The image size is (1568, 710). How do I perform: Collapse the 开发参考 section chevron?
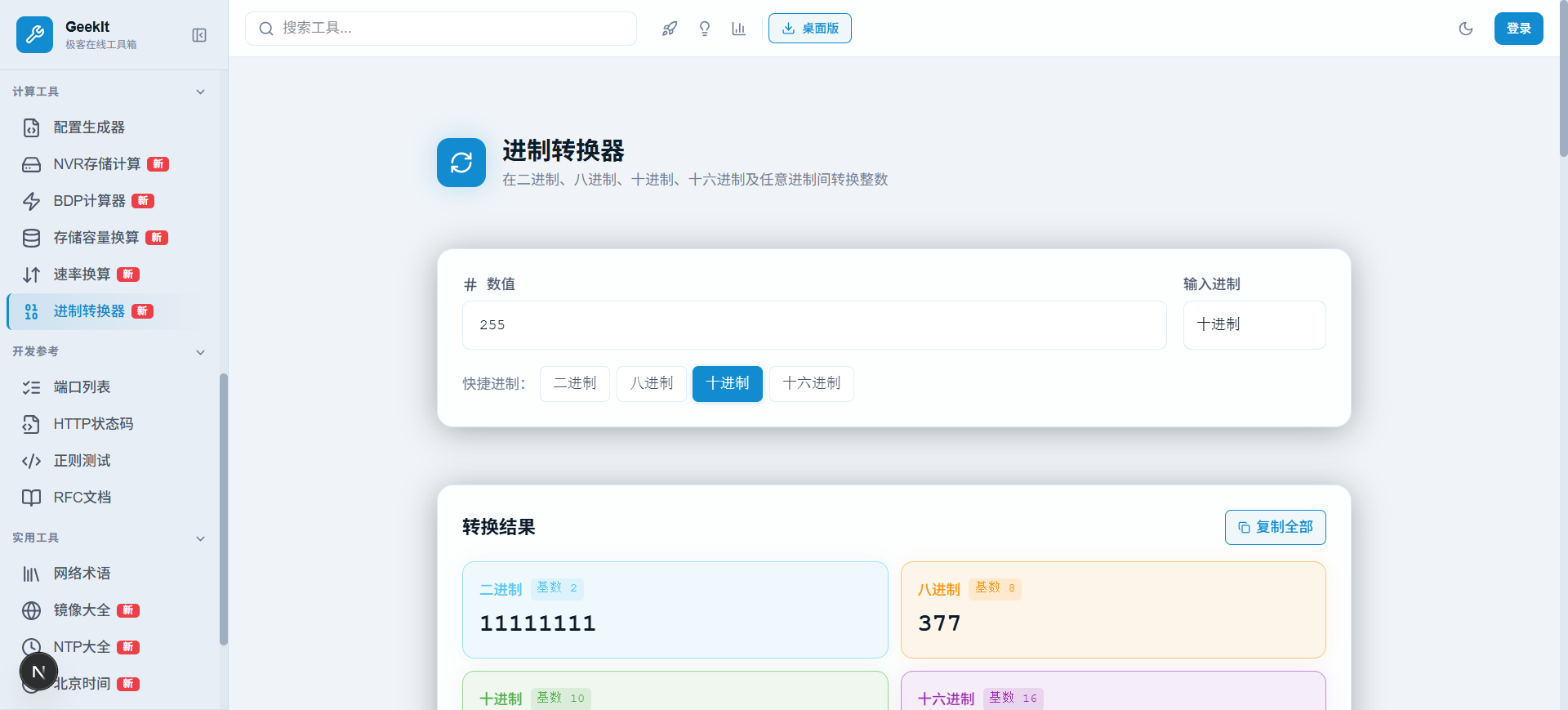pos(201,352)
